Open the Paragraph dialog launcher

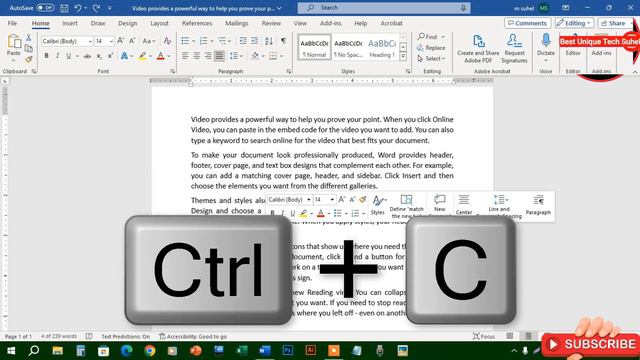point(289,71)
